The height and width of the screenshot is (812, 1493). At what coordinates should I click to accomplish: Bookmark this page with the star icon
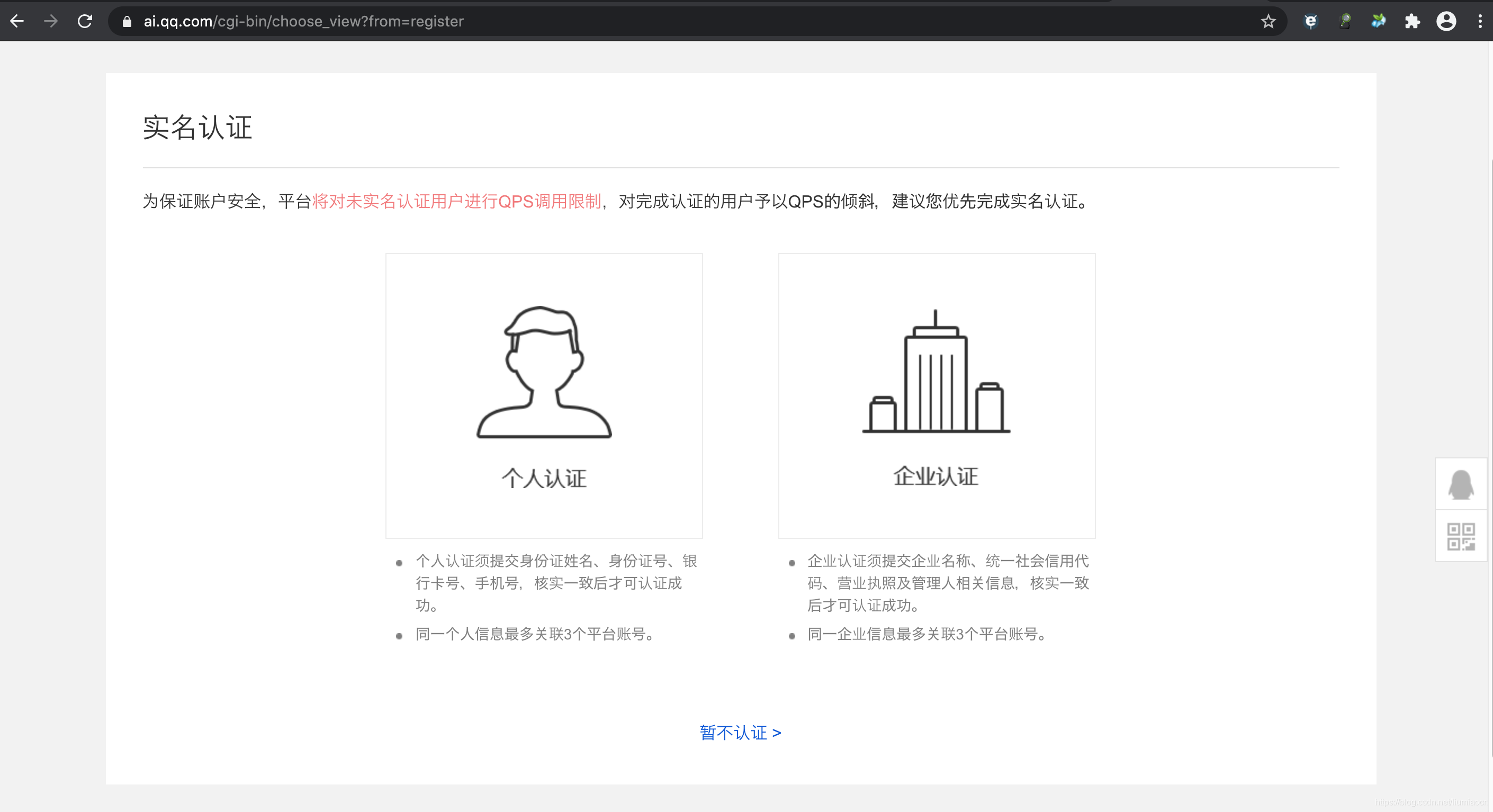pyautogui.click(x=1268, y=22)
